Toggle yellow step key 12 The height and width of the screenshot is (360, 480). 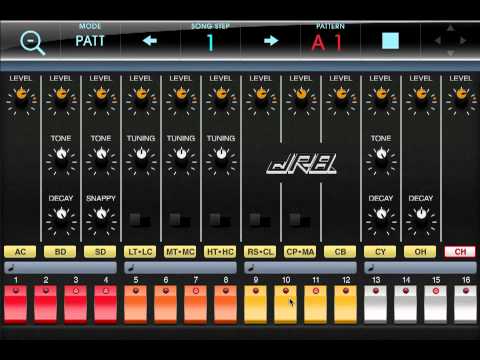pos(345,304)
